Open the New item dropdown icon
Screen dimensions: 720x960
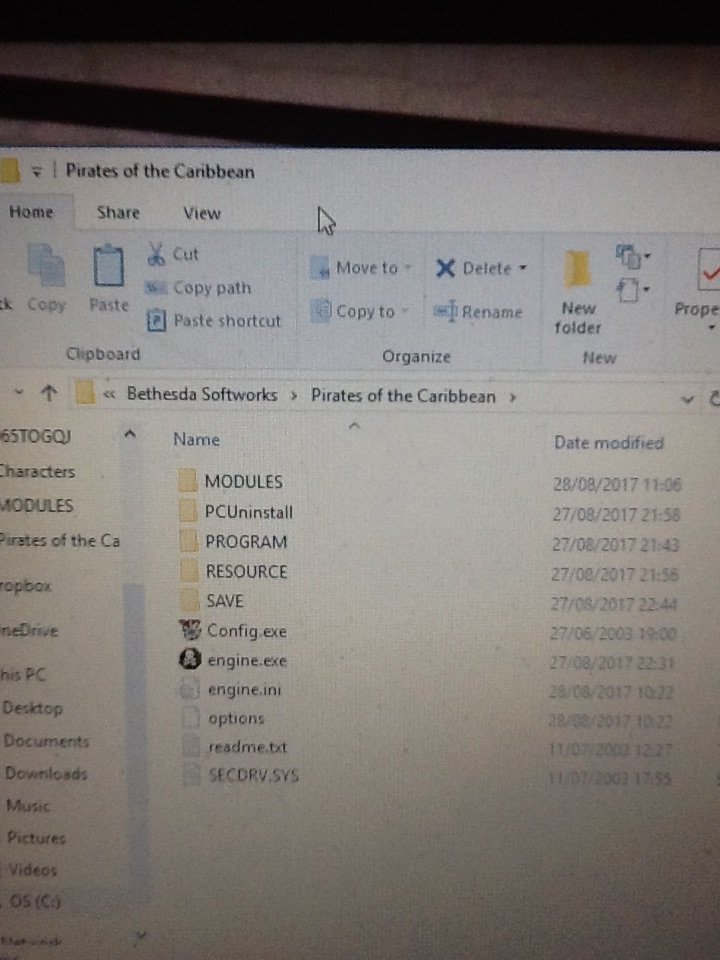tap(633, 256)
